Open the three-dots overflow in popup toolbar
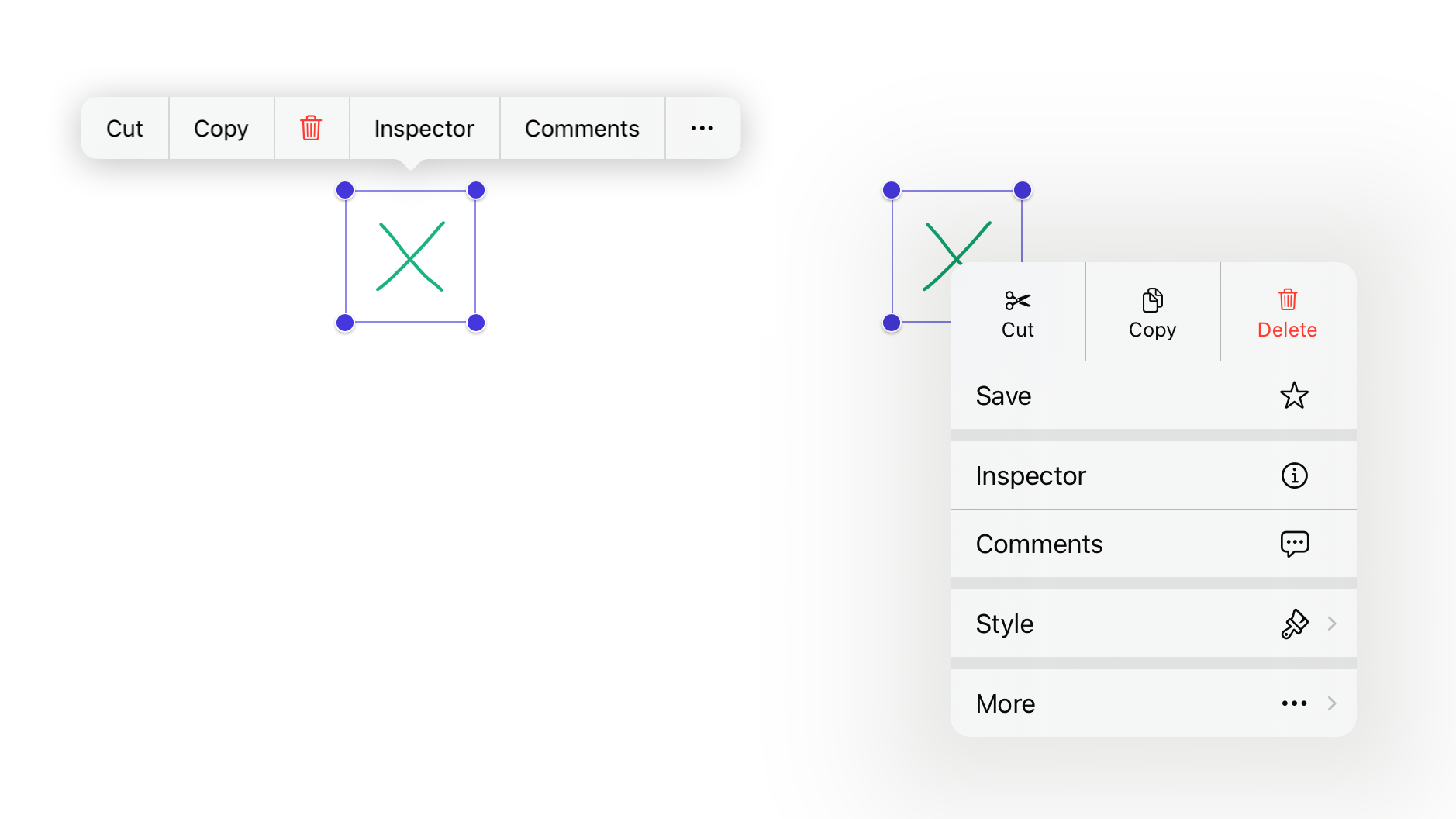Screen dimensions: 1456x819 pos(702,128)
